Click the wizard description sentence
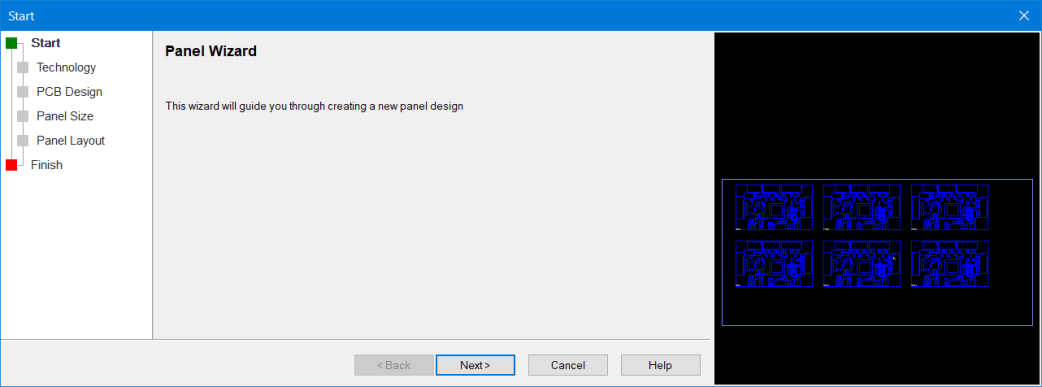The width and height of the screenshot is (1042, 387). (314, 106)
